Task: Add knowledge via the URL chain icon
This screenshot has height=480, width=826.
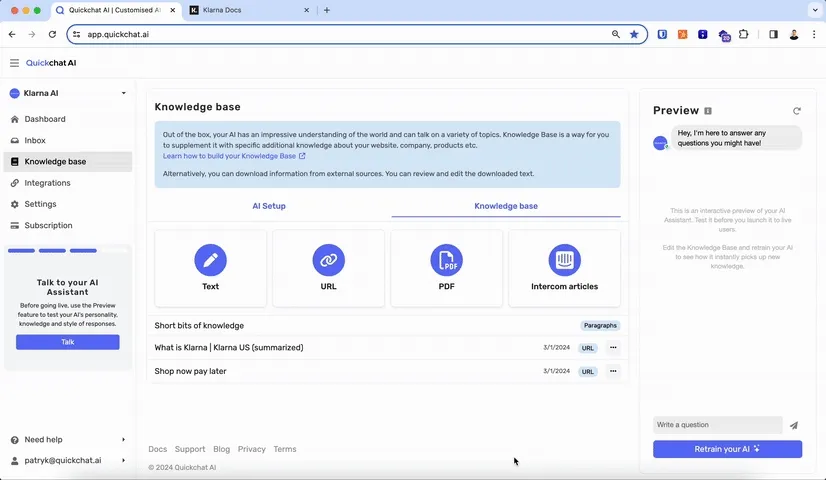Action: pos(328,260)
